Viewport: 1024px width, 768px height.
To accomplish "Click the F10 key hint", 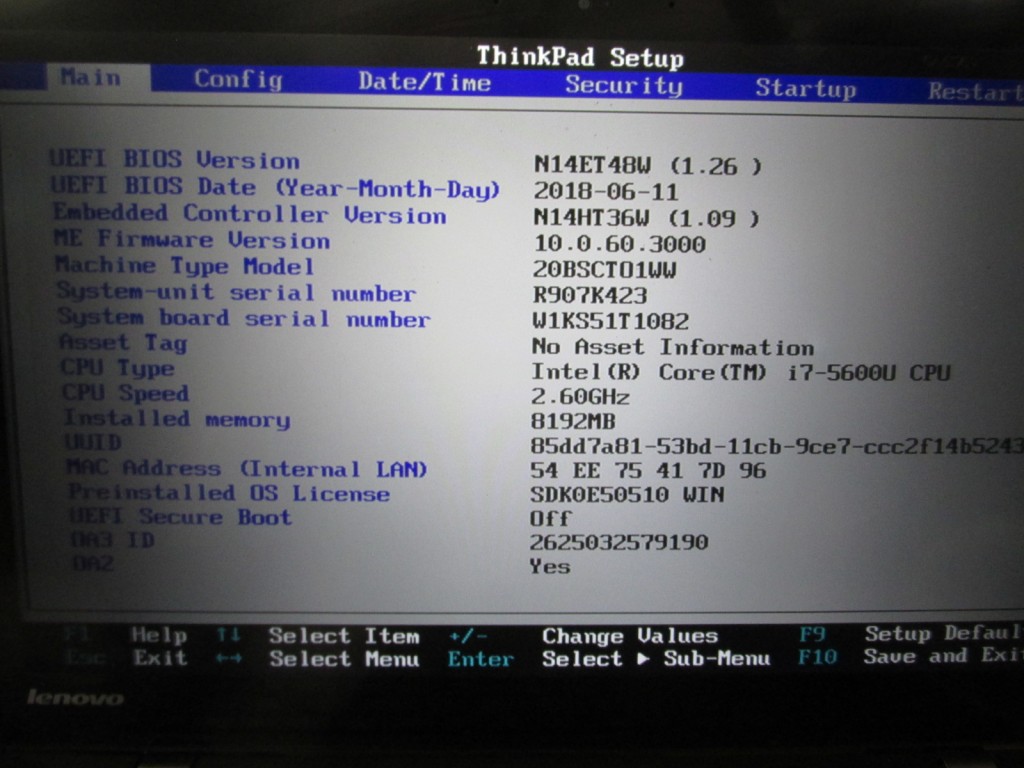I will click(x=817, y=656).
